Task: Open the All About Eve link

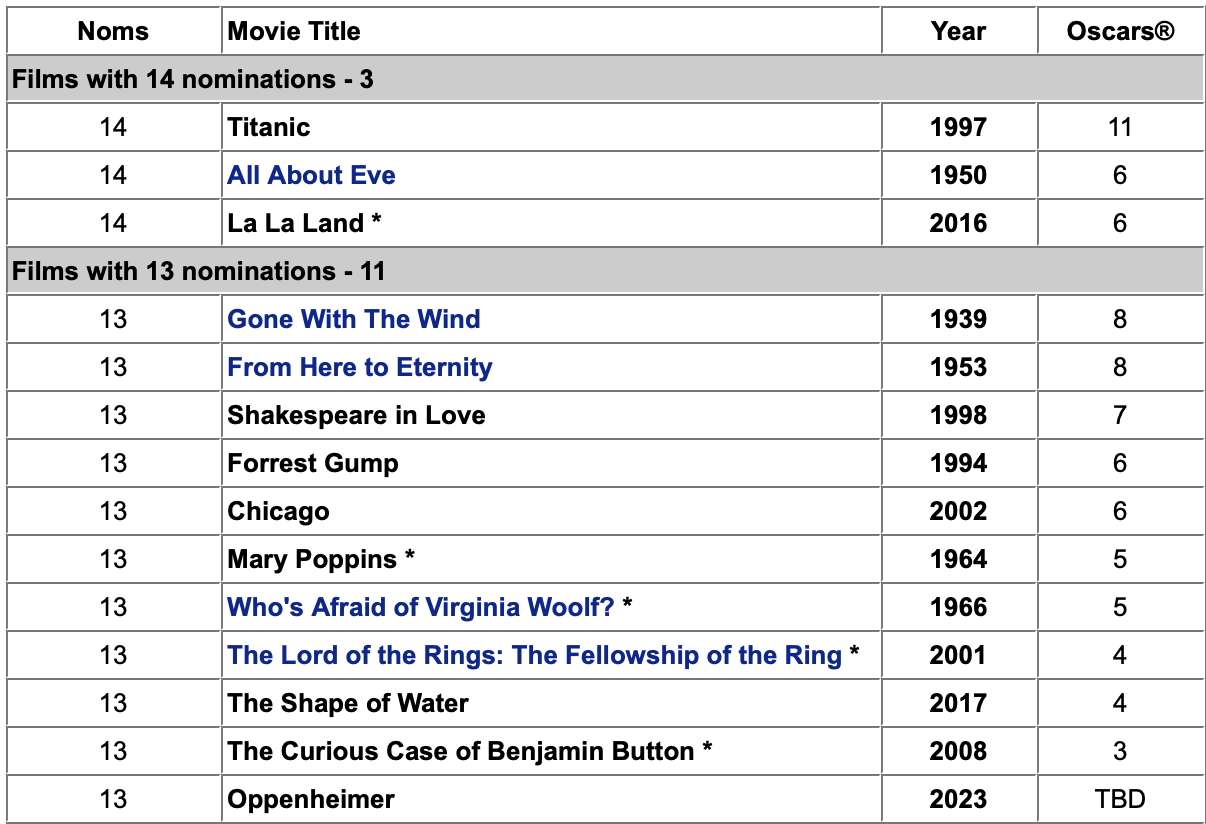Action: 311,175
